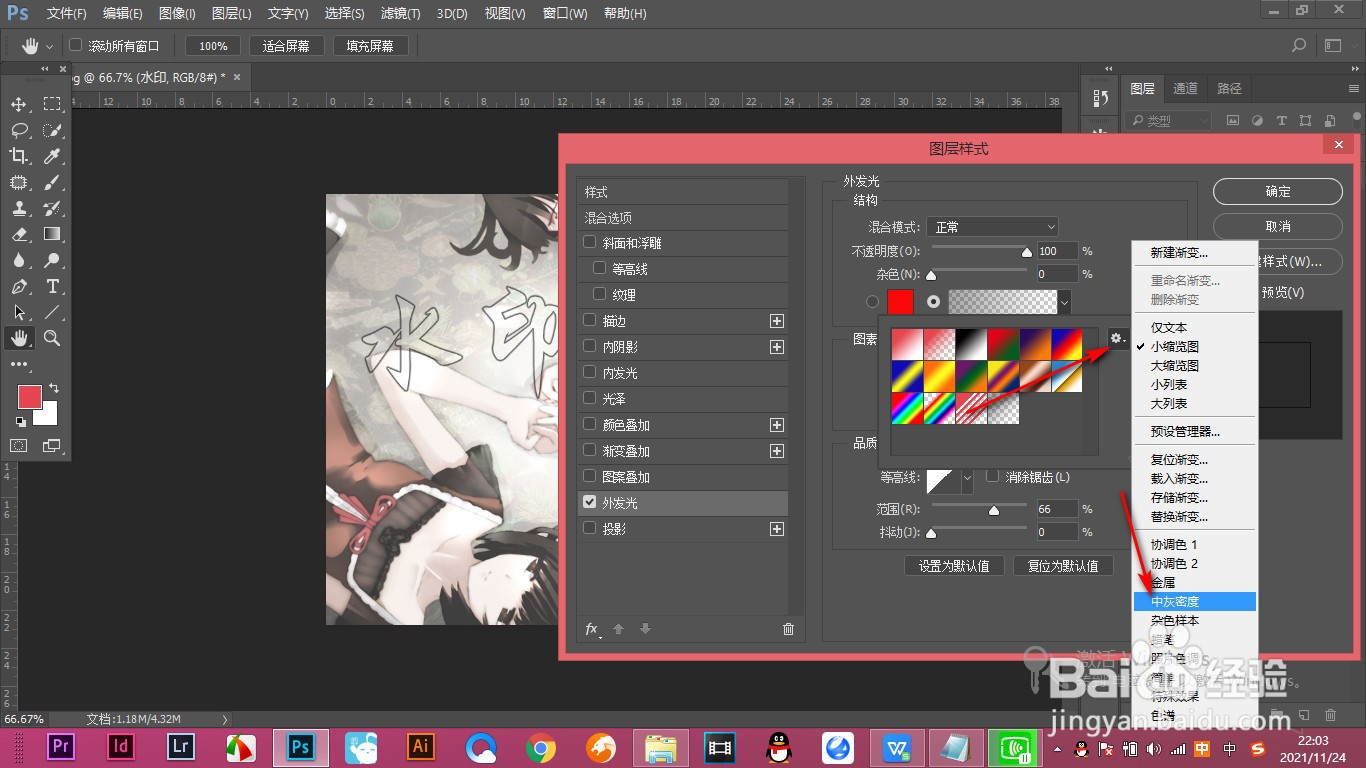Click 填充屏幕 button
This screenshot has width=1366, height=768.
point(370,46)
